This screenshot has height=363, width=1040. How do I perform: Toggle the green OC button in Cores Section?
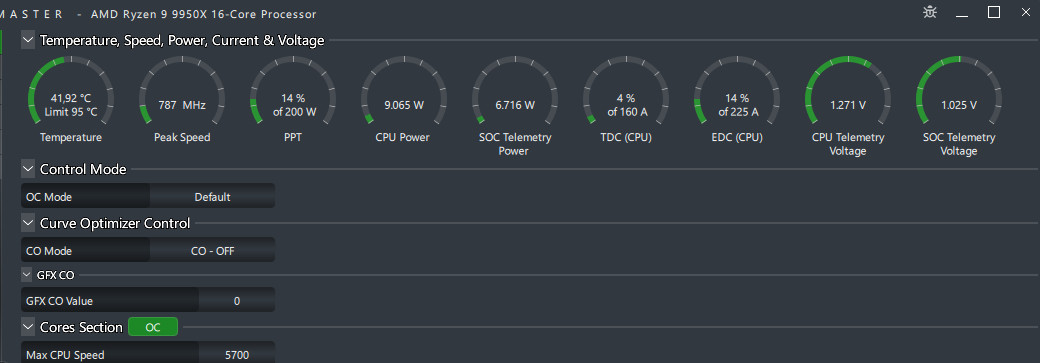pyautogui.click(x=153, y=327)
